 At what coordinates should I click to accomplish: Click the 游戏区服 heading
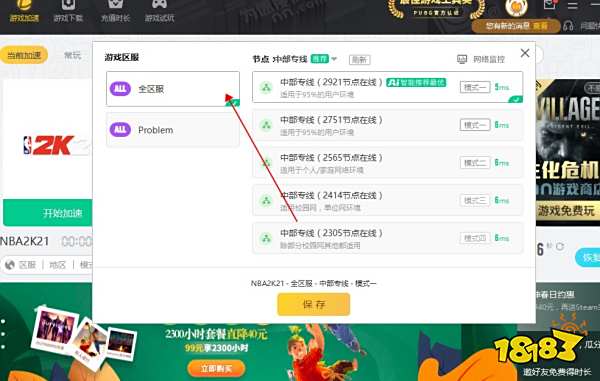coord(122,57)
